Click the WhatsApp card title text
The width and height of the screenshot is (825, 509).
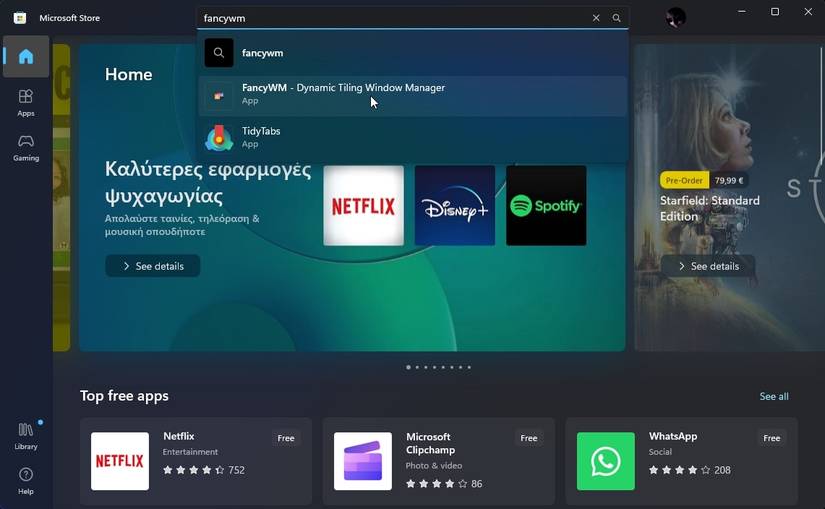pos(673,436)
